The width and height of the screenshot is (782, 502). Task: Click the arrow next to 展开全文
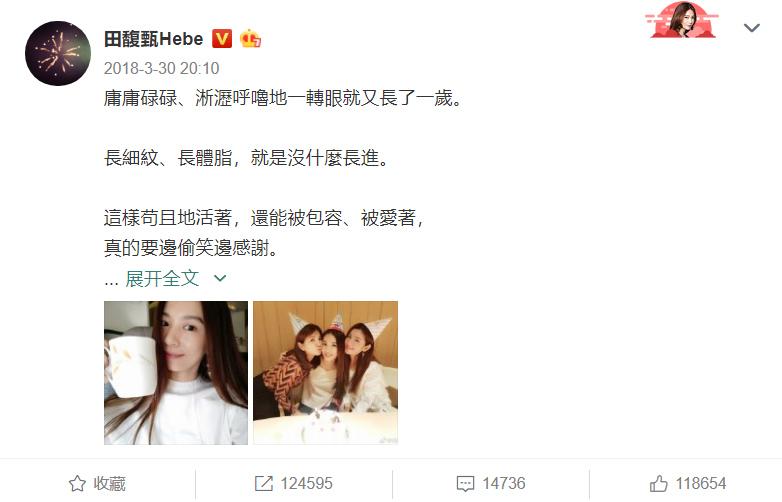click(220, 278)
